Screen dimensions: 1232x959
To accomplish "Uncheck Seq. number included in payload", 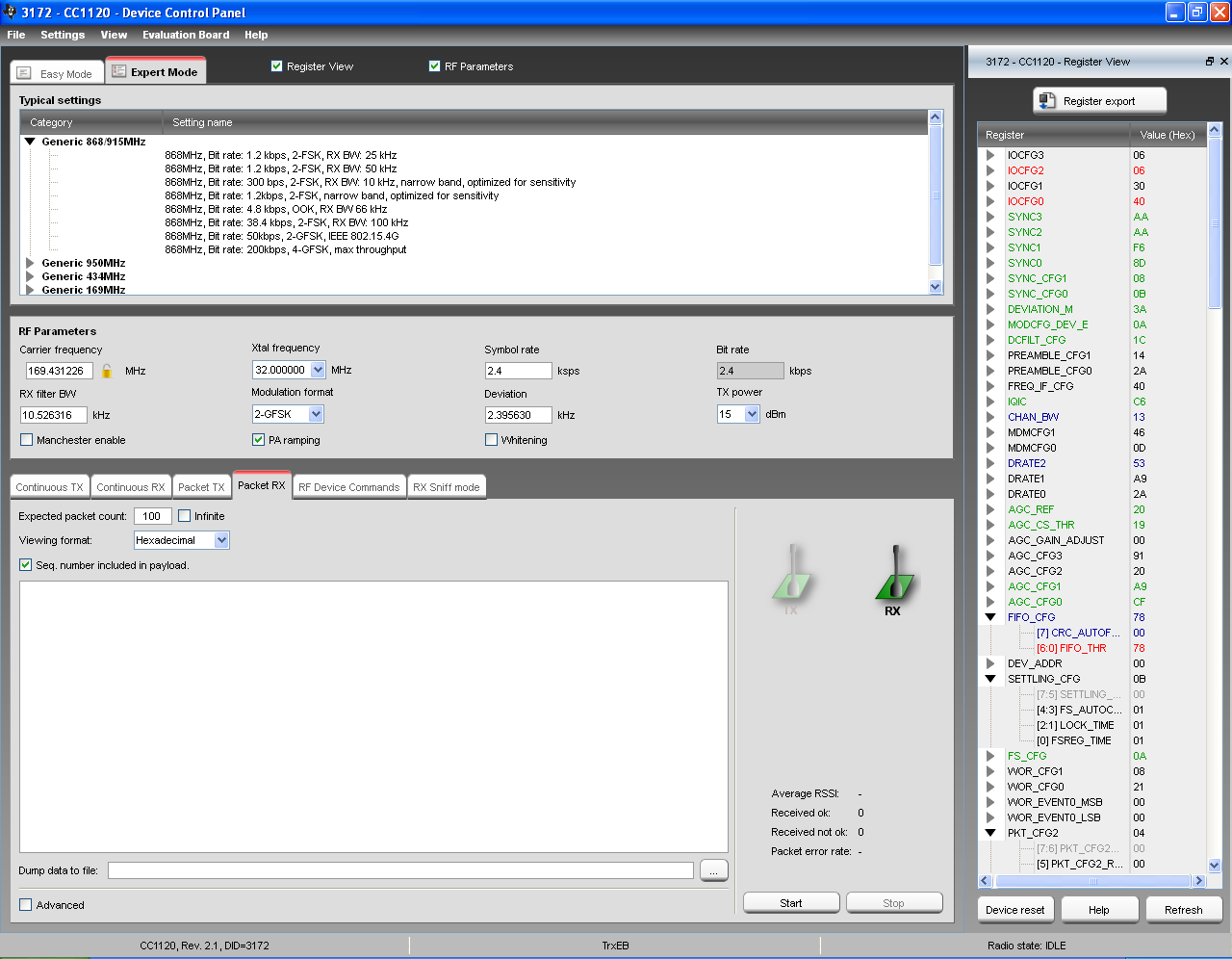I will click(26, 565).
